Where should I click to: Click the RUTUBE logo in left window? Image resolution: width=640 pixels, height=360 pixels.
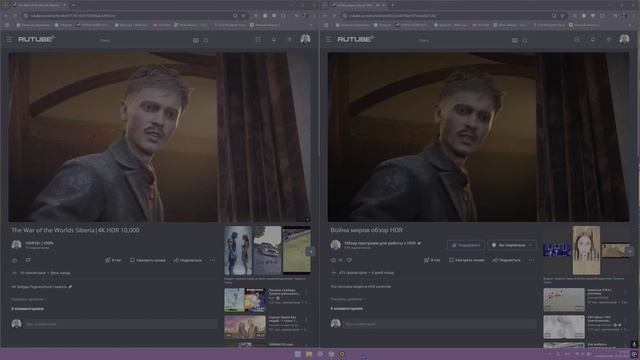36,39
